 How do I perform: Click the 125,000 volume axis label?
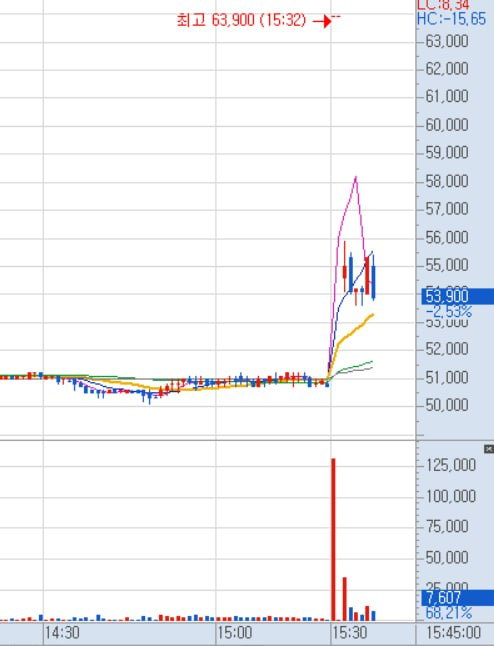pos(451,465)
